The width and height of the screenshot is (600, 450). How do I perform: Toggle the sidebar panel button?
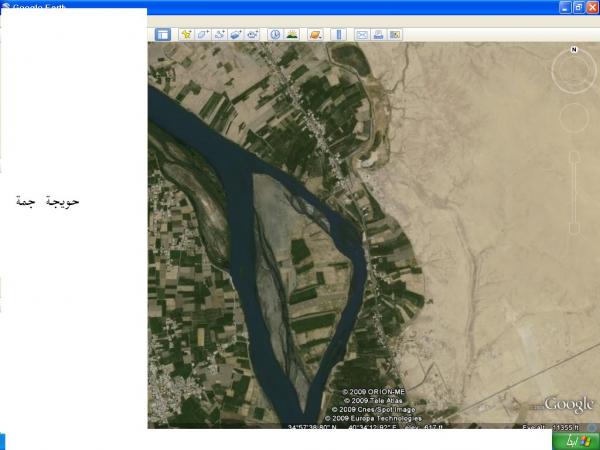[162, 34]
